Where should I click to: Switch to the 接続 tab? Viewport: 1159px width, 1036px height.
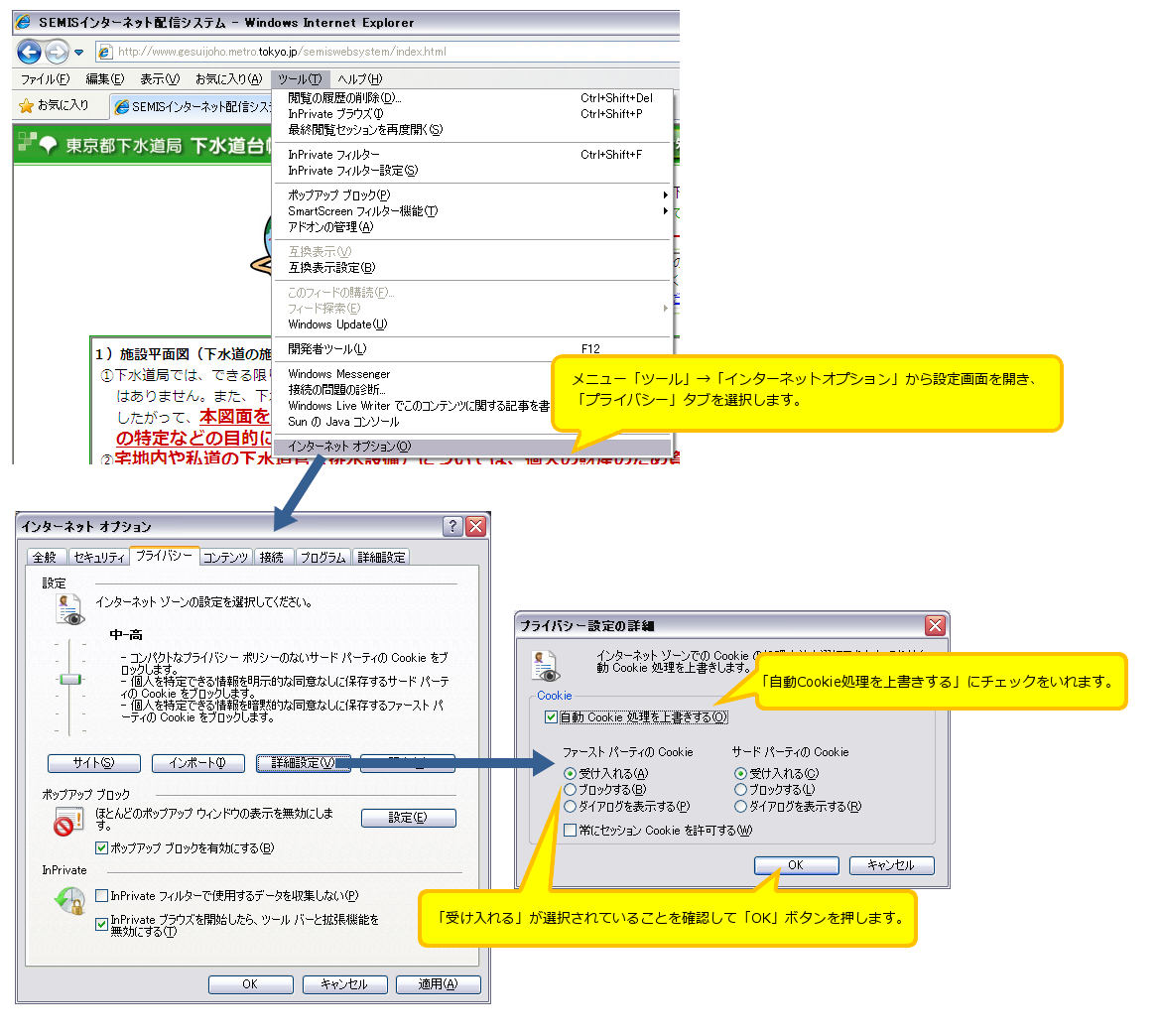point(272,557)
